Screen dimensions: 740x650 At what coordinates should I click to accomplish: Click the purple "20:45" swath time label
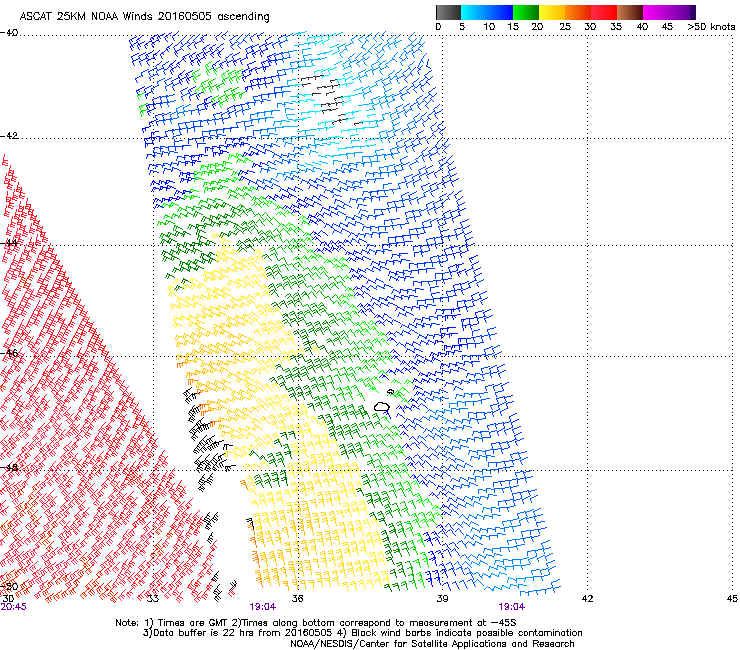(x=14, y=607)
